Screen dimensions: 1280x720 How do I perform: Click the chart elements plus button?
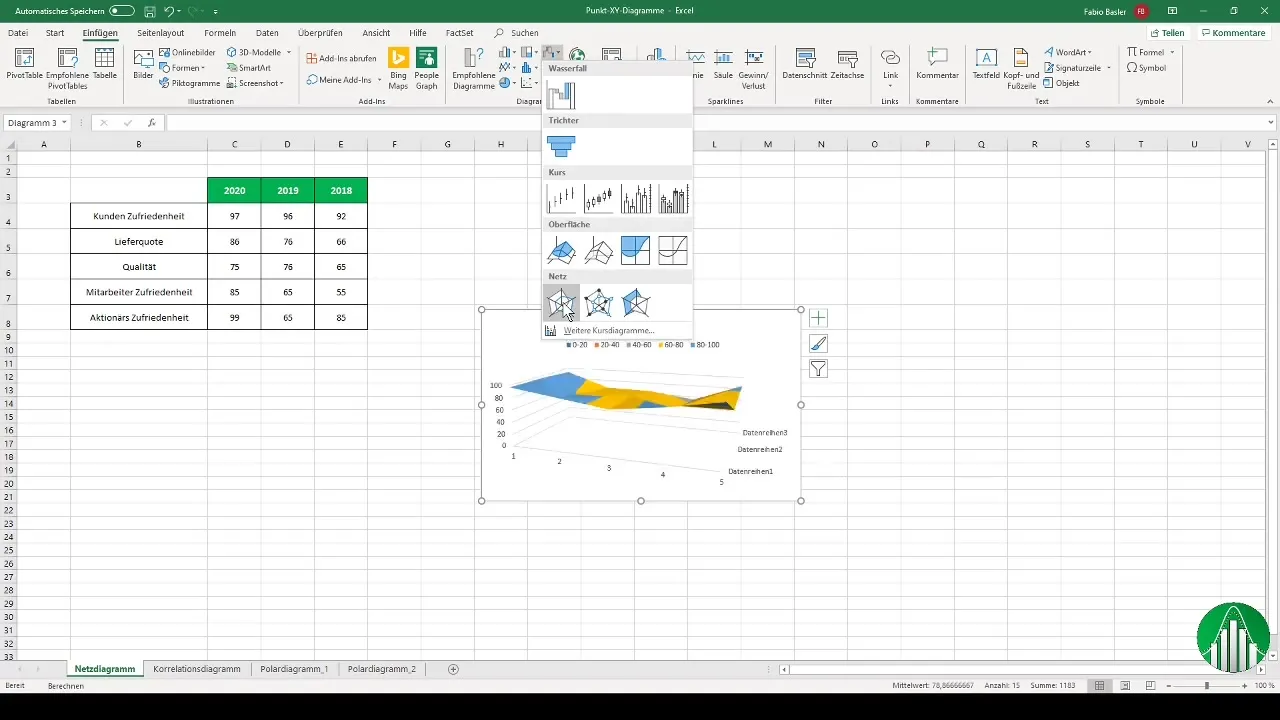pyautogui.click(x=818, y=318)
